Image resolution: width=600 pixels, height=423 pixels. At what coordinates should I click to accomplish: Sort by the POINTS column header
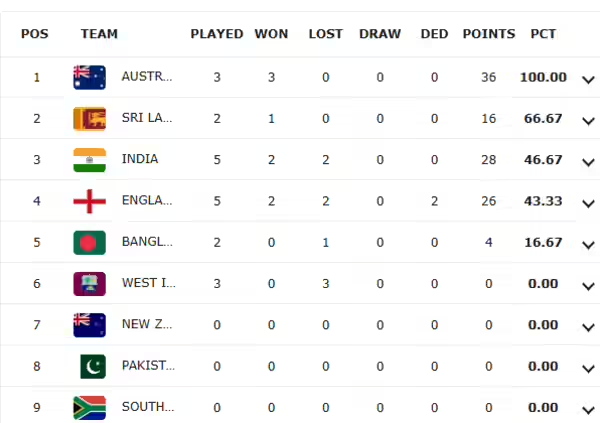coord(489,34)
